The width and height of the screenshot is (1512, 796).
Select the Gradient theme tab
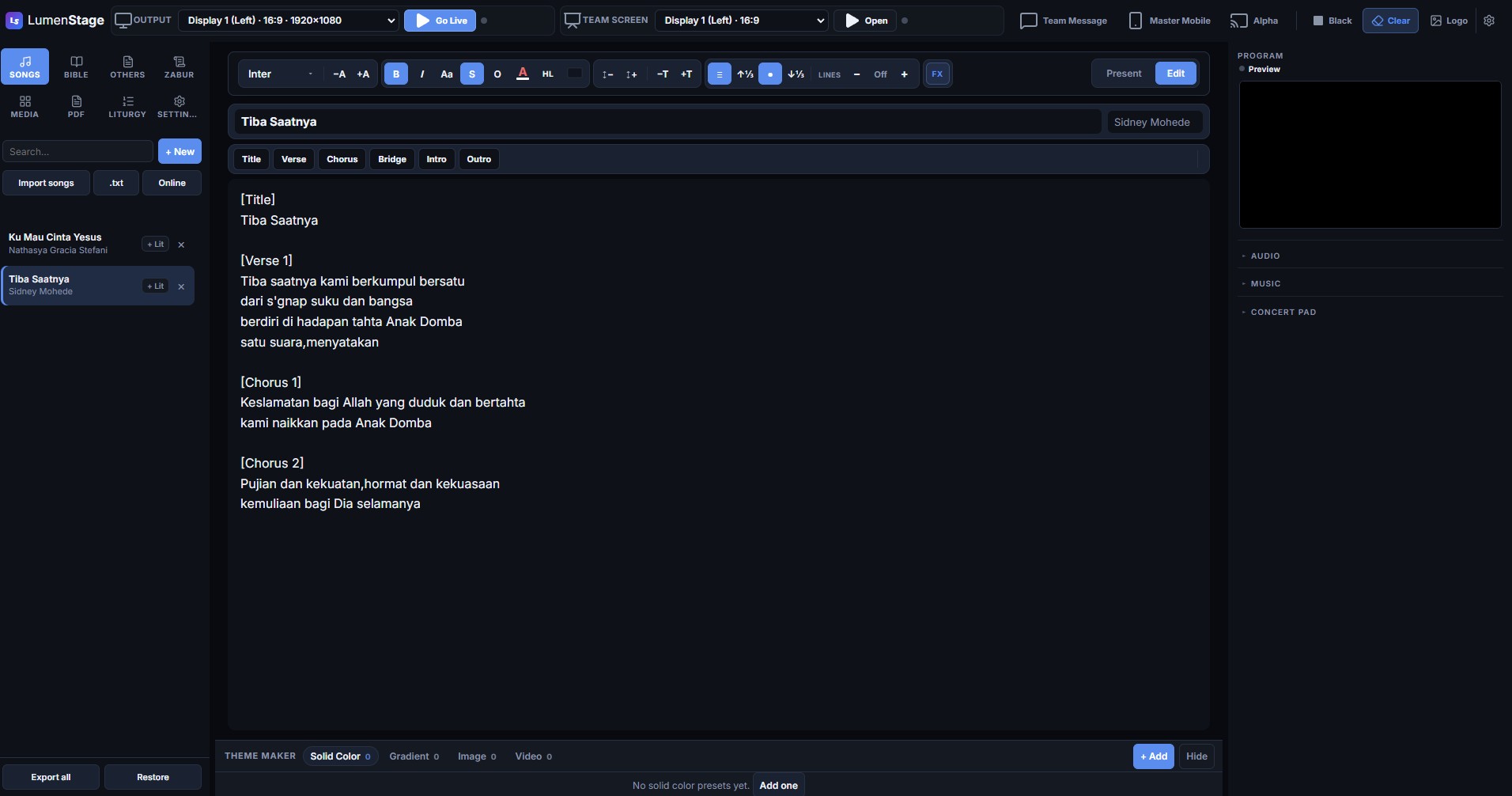[414, 756]
